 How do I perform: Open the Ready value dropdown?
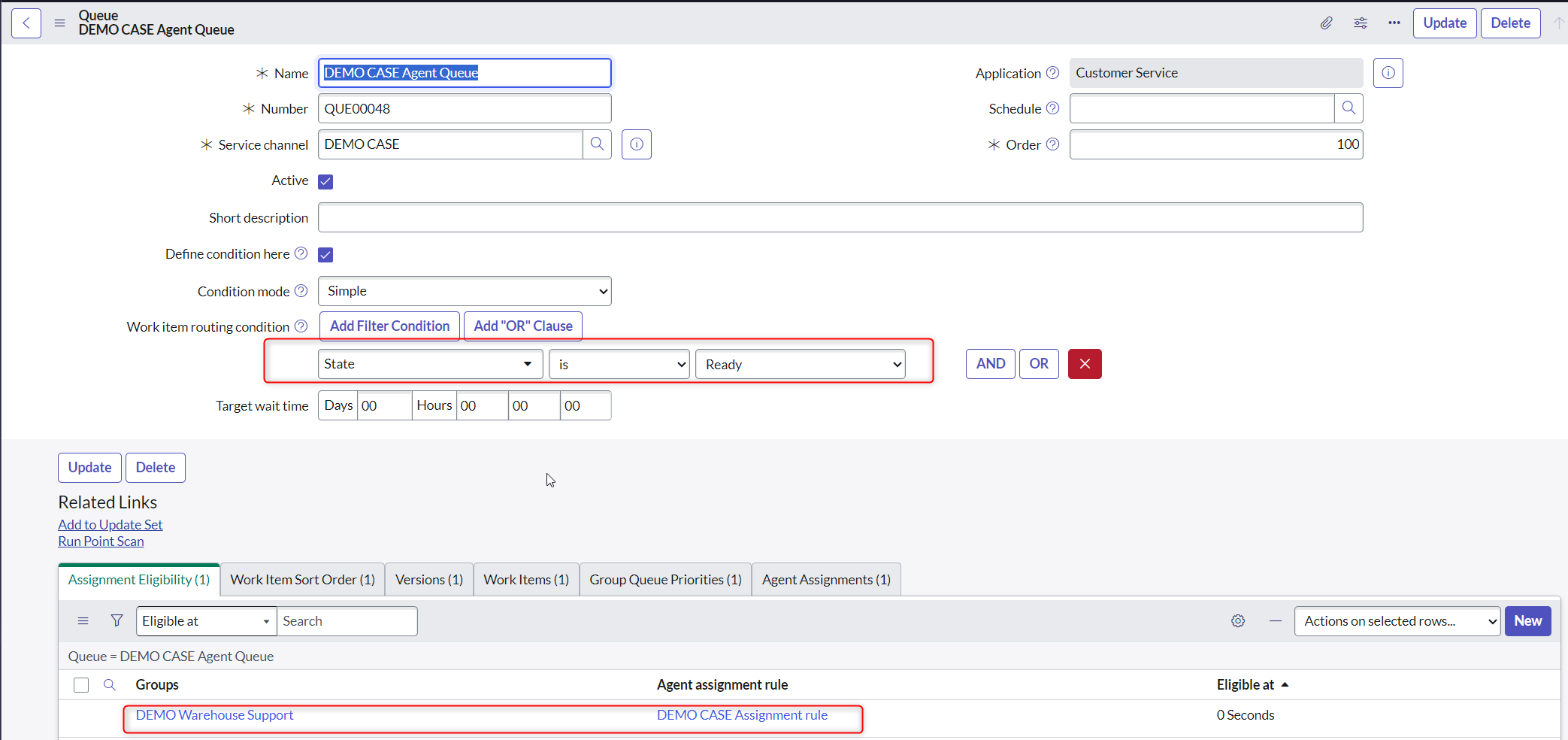(x=801, y=364)
